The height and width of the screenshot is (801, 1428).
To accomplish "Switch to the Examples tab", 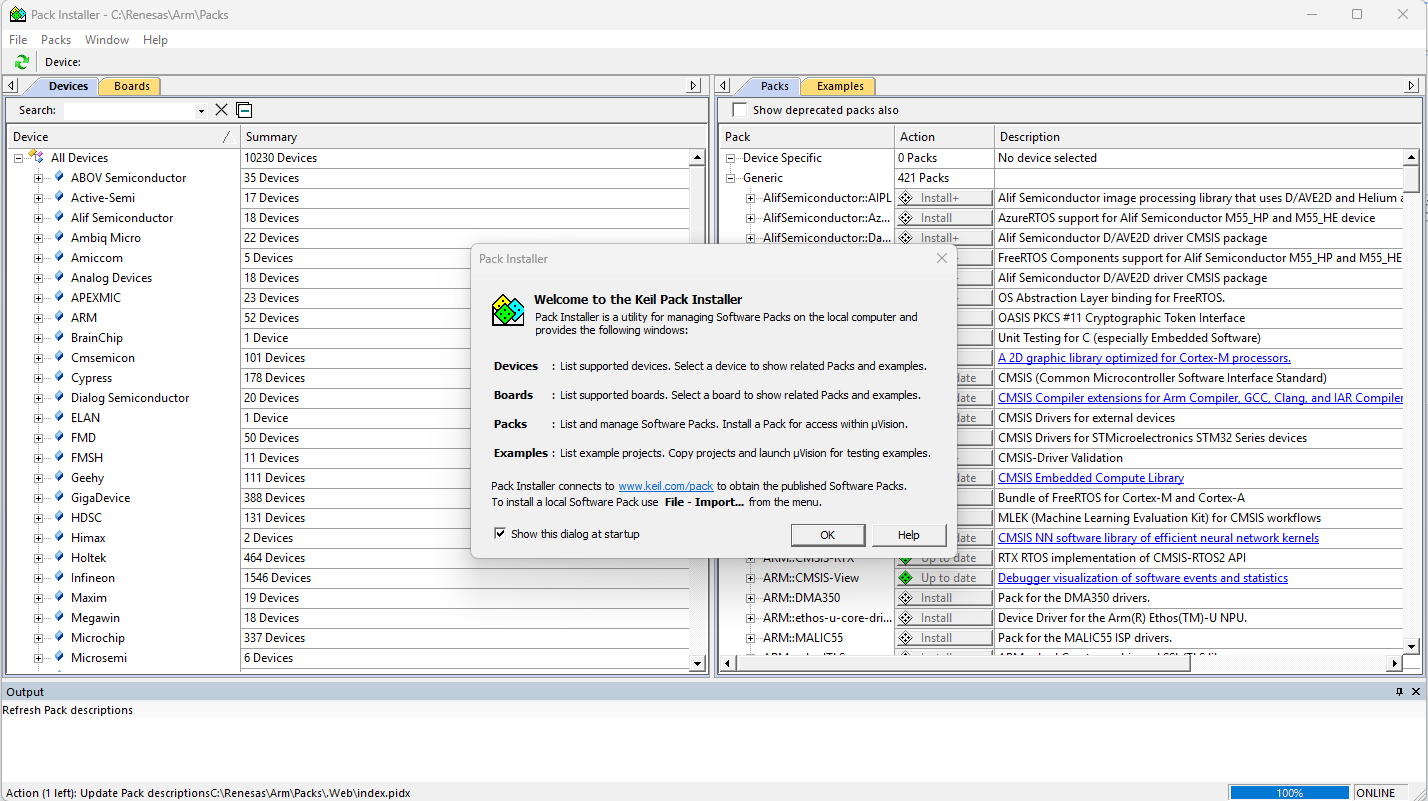I will coord(839,86).
